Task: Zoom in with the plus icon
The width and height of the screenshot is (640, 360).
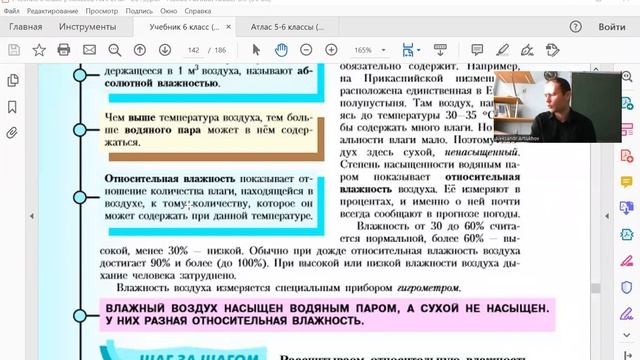Action: [x=331, y=50]
